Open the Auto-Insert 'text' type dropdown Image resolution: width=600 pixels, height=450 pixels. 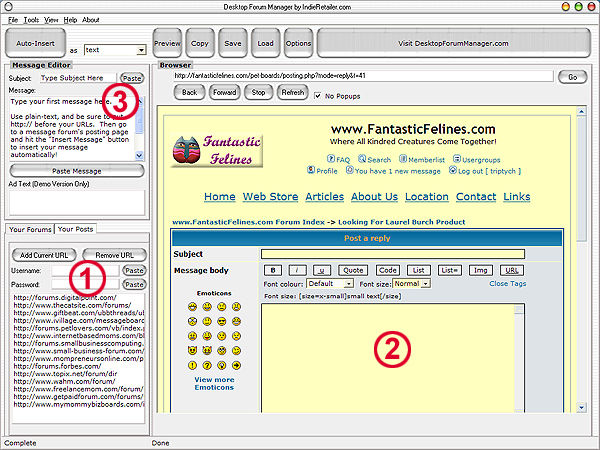point(141,50)
